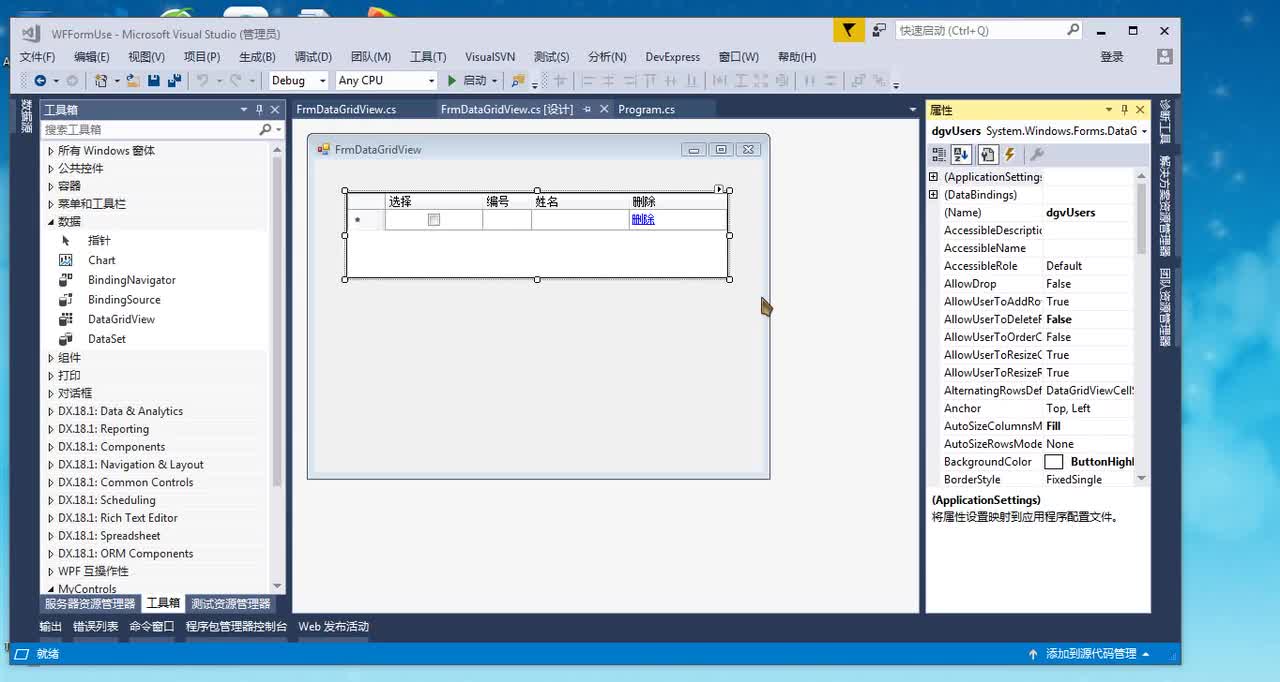Switch Properties to categorized view

pyautogui.click(x=939, y=154)
